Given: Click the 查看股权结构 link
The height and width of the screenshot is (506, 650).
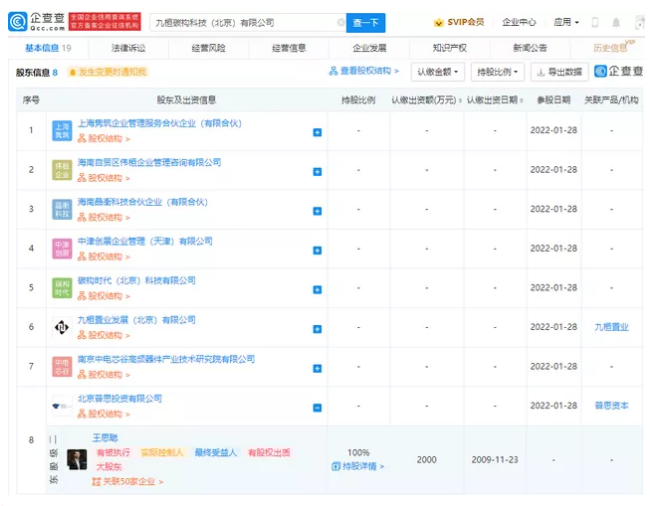Looking at the screenshot, I should coord(364,71).
